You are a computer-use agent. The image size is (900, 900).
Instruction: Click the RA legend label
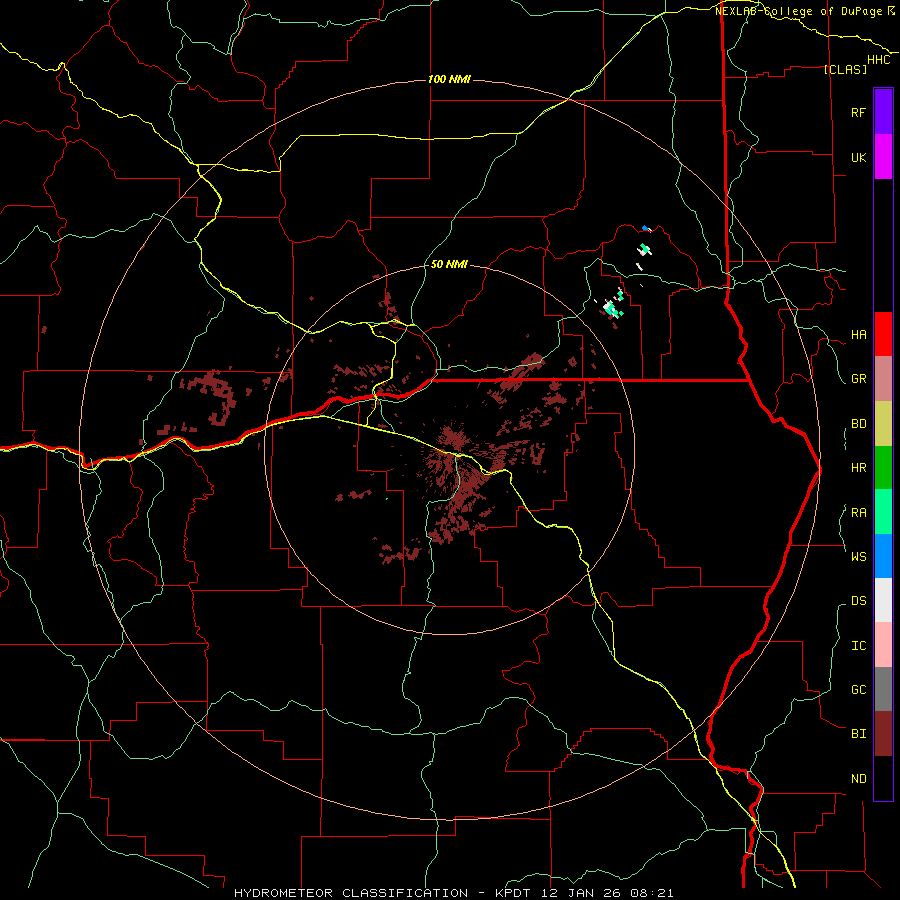click(x=858, y=513)
